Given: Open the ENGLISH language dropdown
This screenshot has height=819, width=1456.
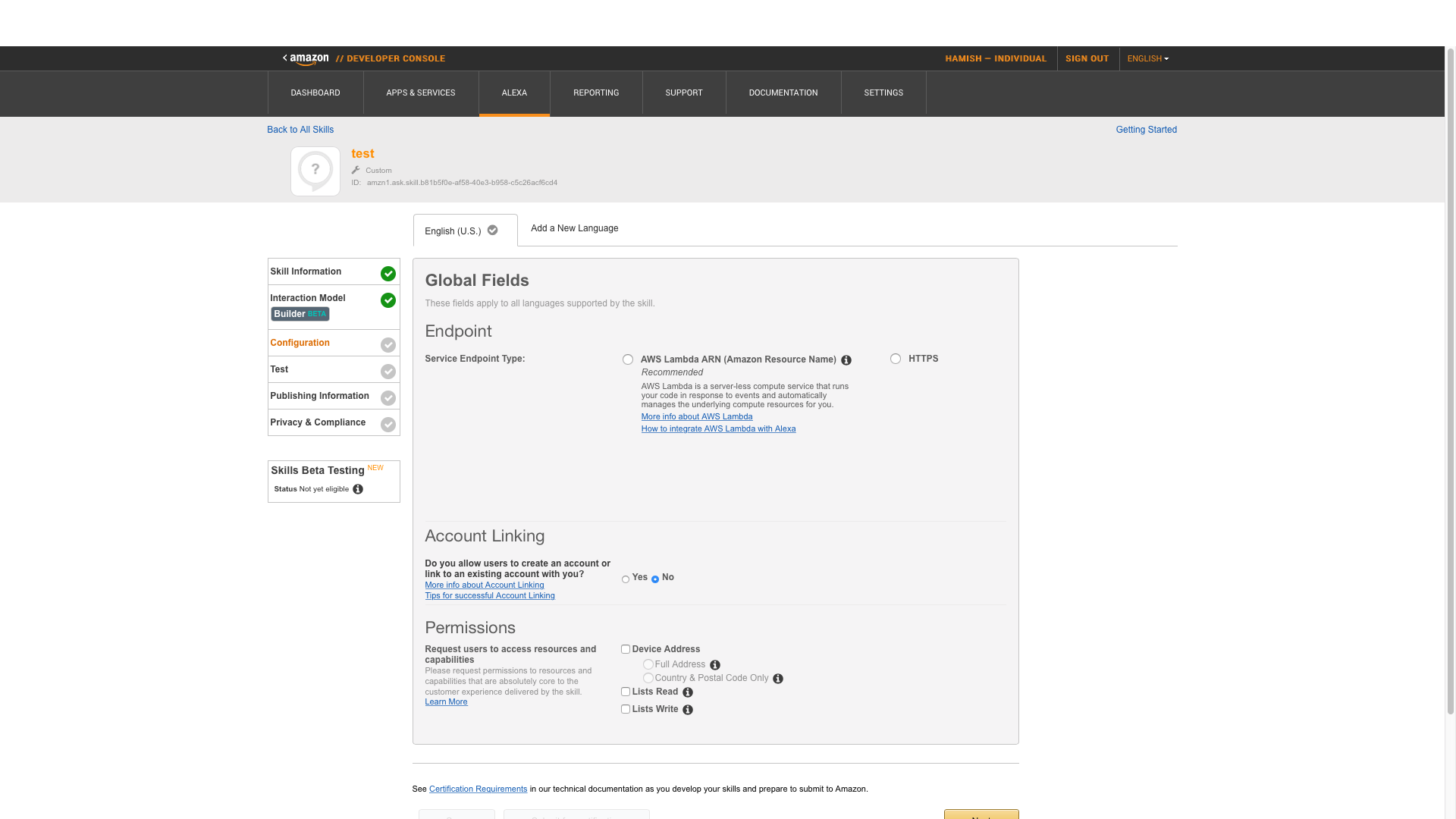Looking at the screenshot, I should (x=1148, y=58).
